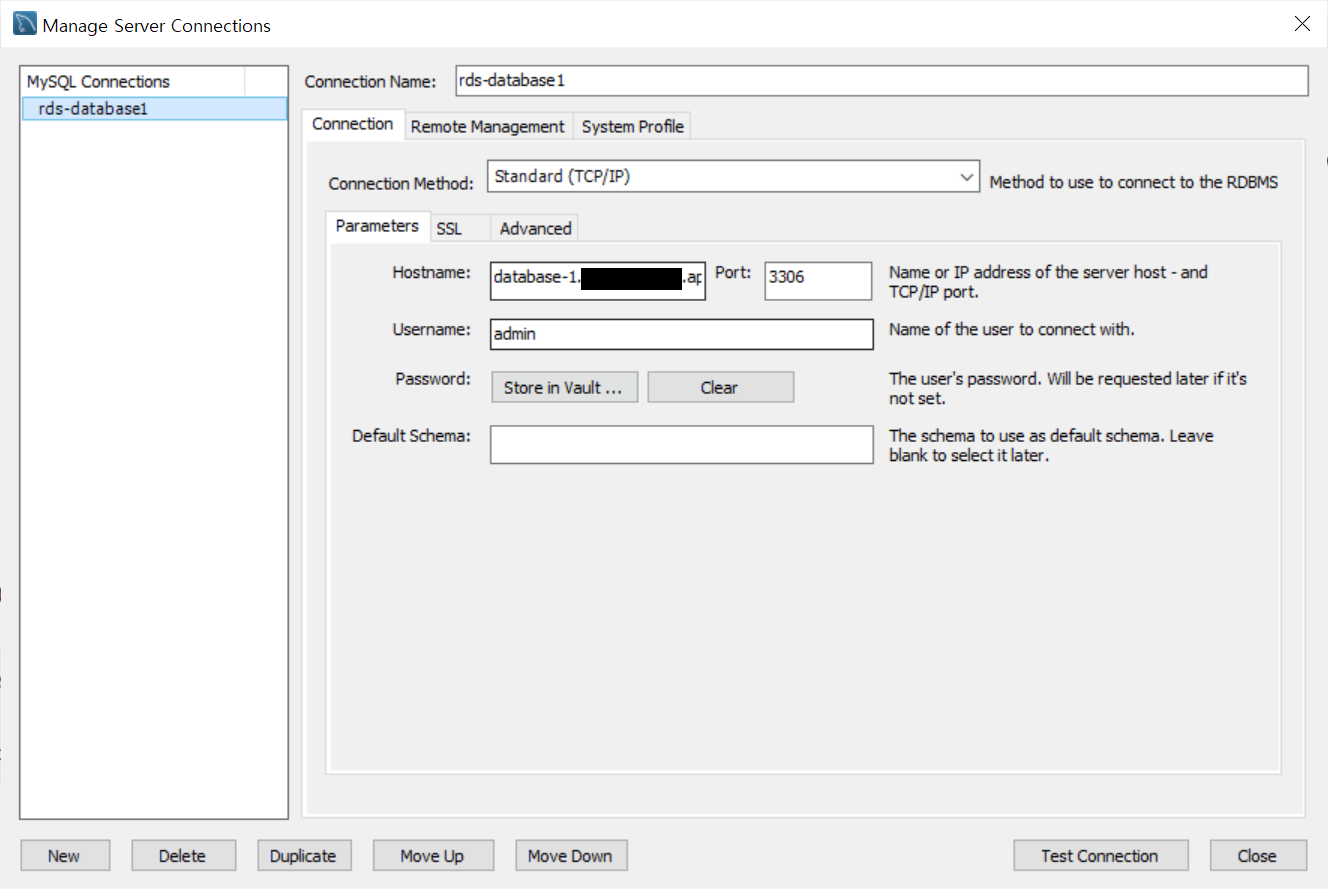This screenshot has width=1328, height=889.
Task: Duplicate the selected connection
Action: click(303, 856)
